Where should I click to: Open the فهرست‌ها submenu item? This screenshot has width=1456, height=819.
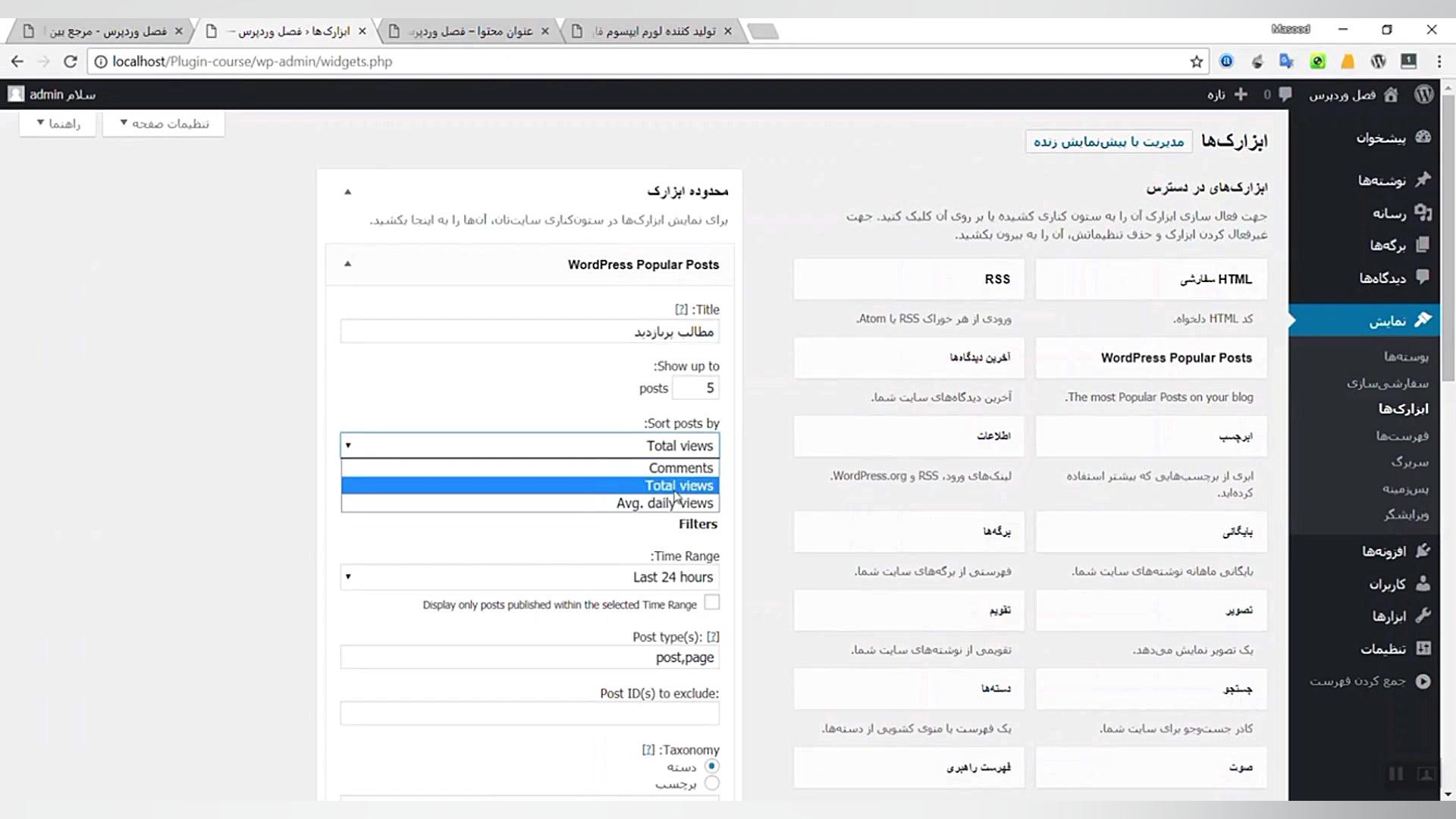1402,436
